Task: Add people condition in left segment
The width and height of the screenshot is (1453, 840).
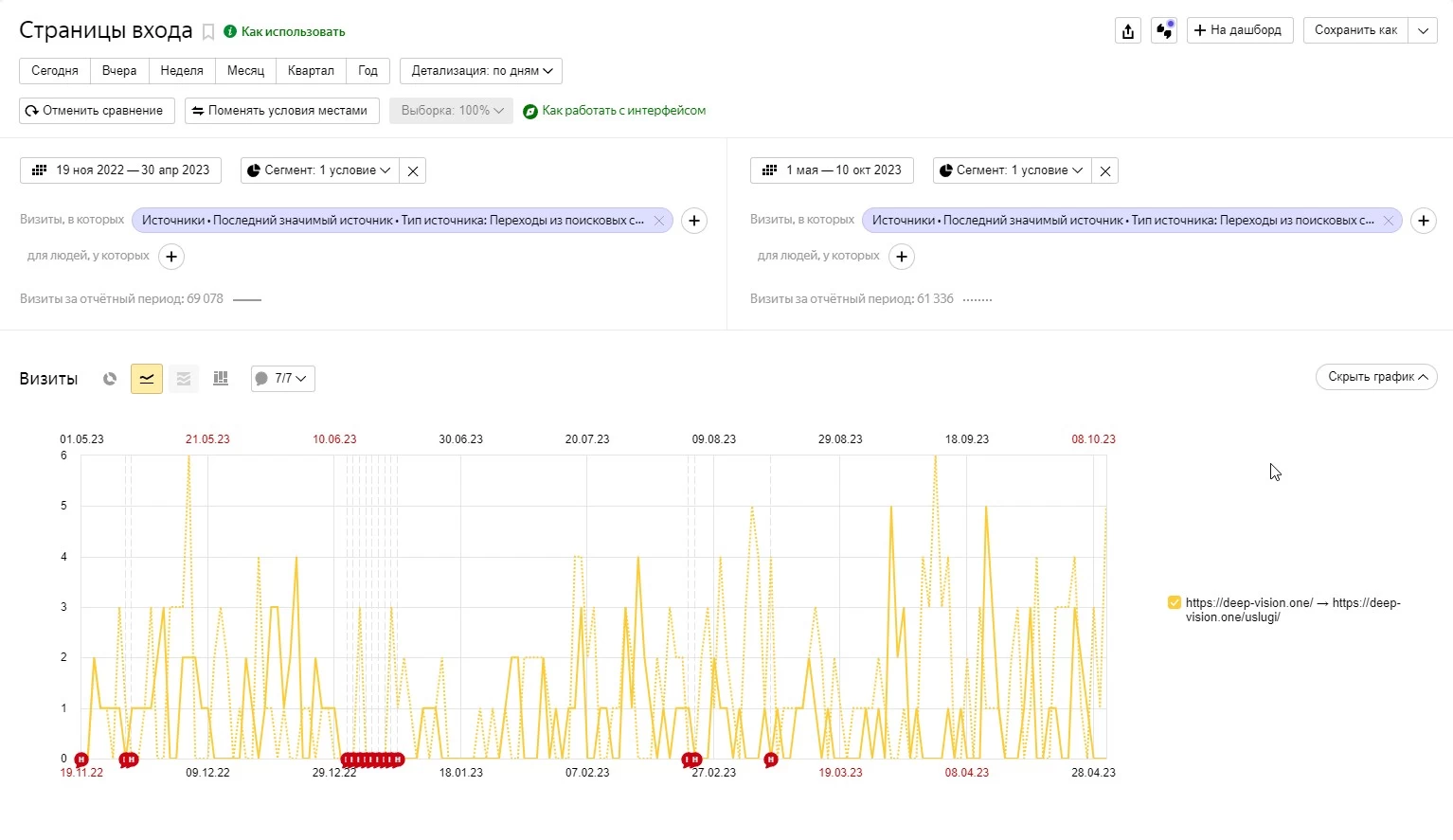Action: click(x=171, y=257)
